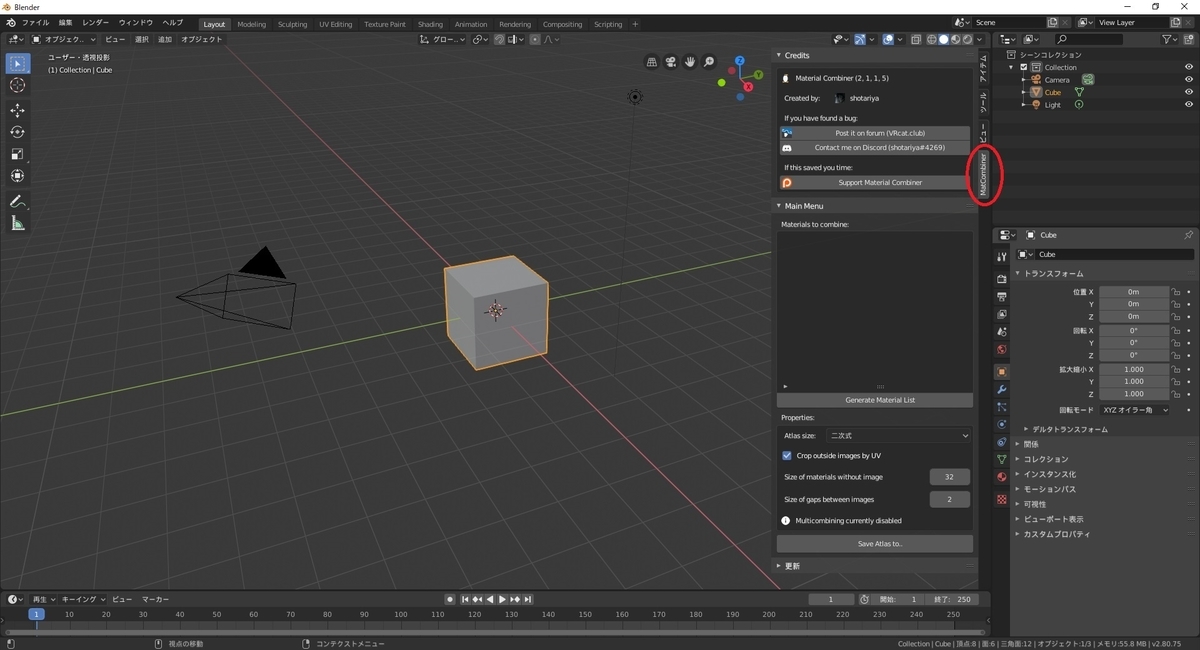Image resolution: width=1200 pixels, height=650 pixels.
Task: Open the Tool settings properties tab
Action: point(1002,257)
